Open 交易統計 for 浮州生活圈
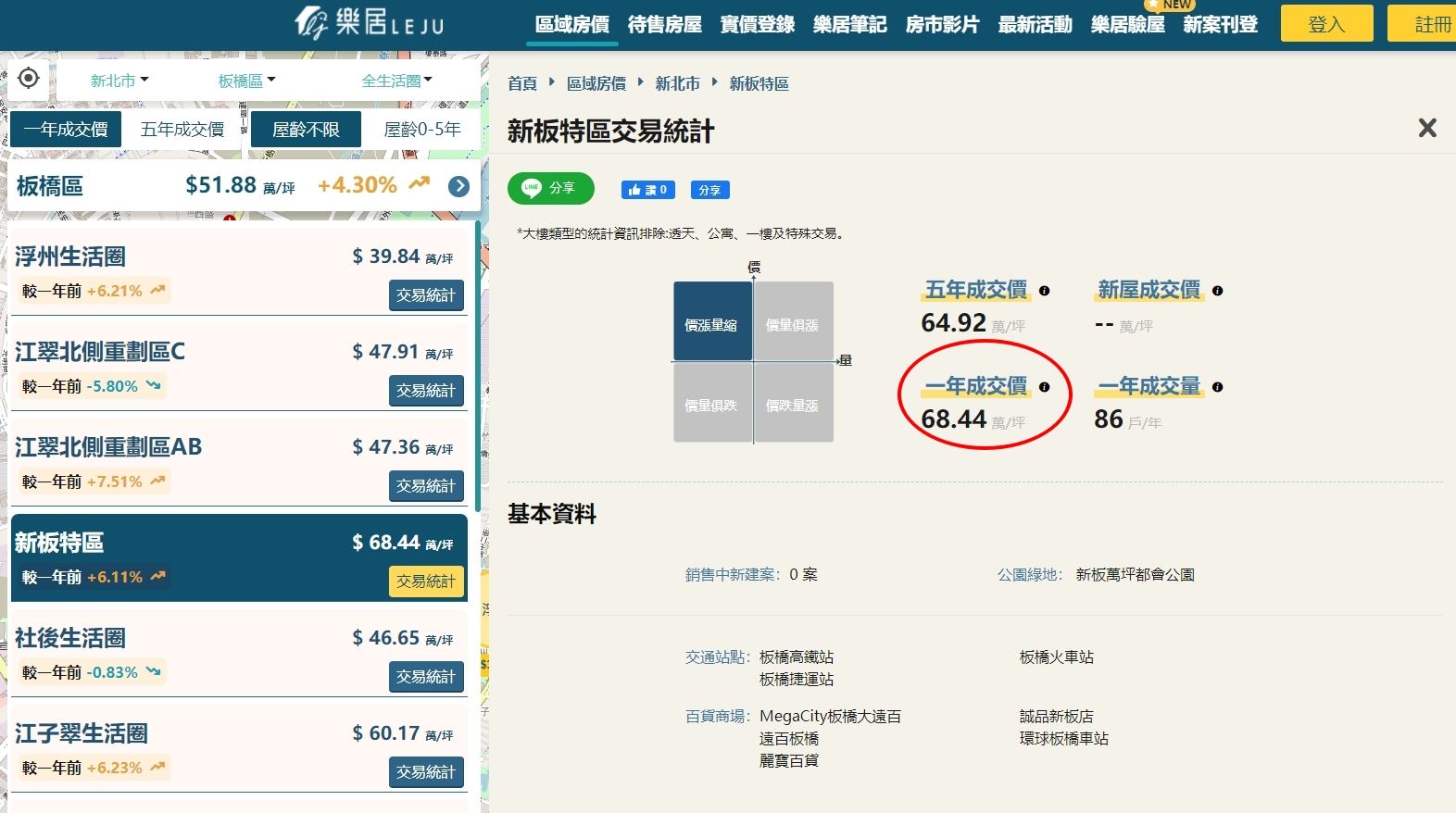This screenshot has height=813, width=1456. pyautogui.click(x=426, y=295)
